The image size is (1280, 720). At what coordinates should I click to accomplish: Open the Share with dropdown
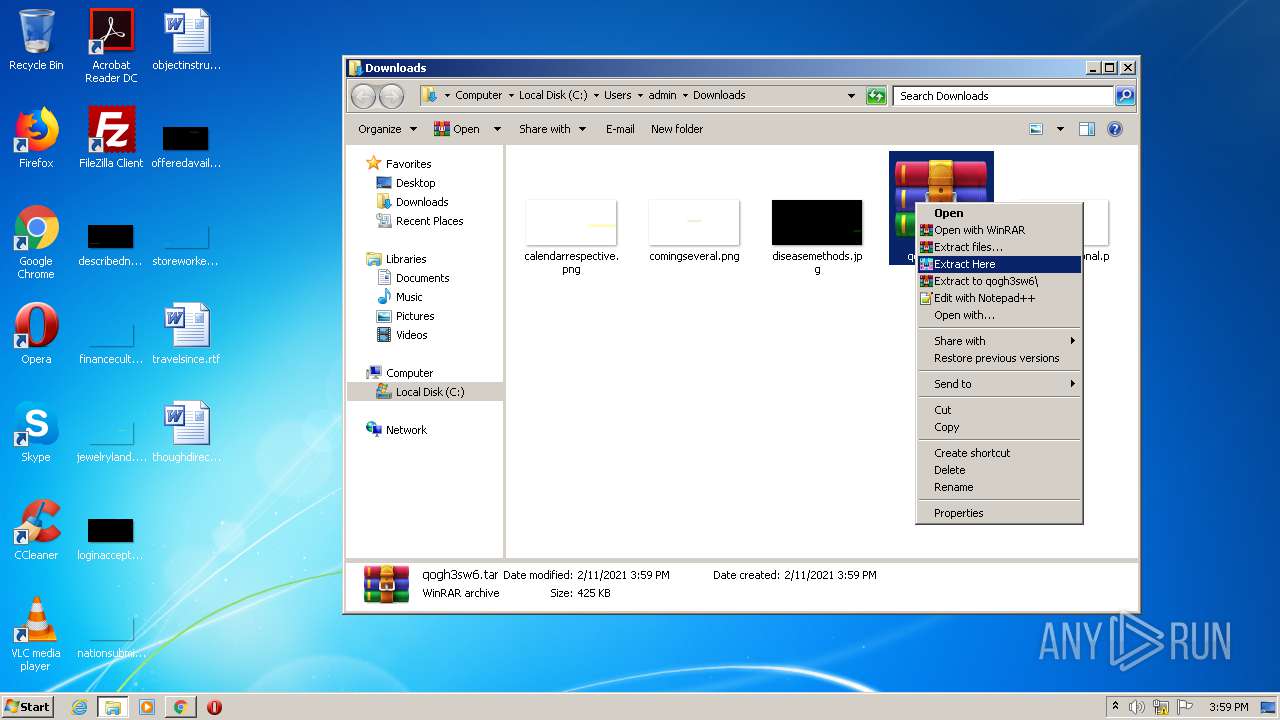551,129
